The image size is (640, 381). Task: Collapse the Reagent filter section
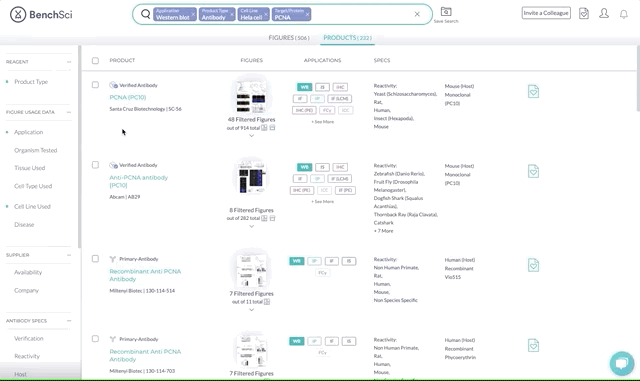coord(69,62)
